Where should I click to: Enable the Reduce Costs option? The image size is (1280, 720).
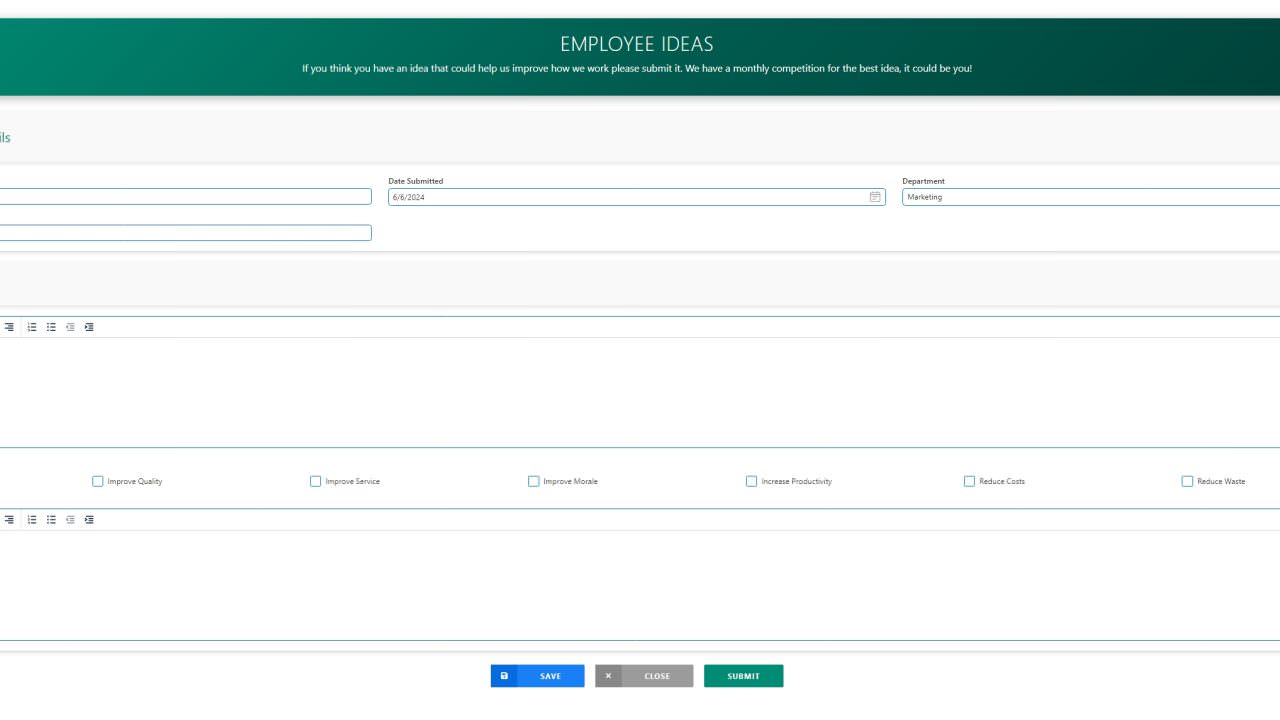pos(969,481)
